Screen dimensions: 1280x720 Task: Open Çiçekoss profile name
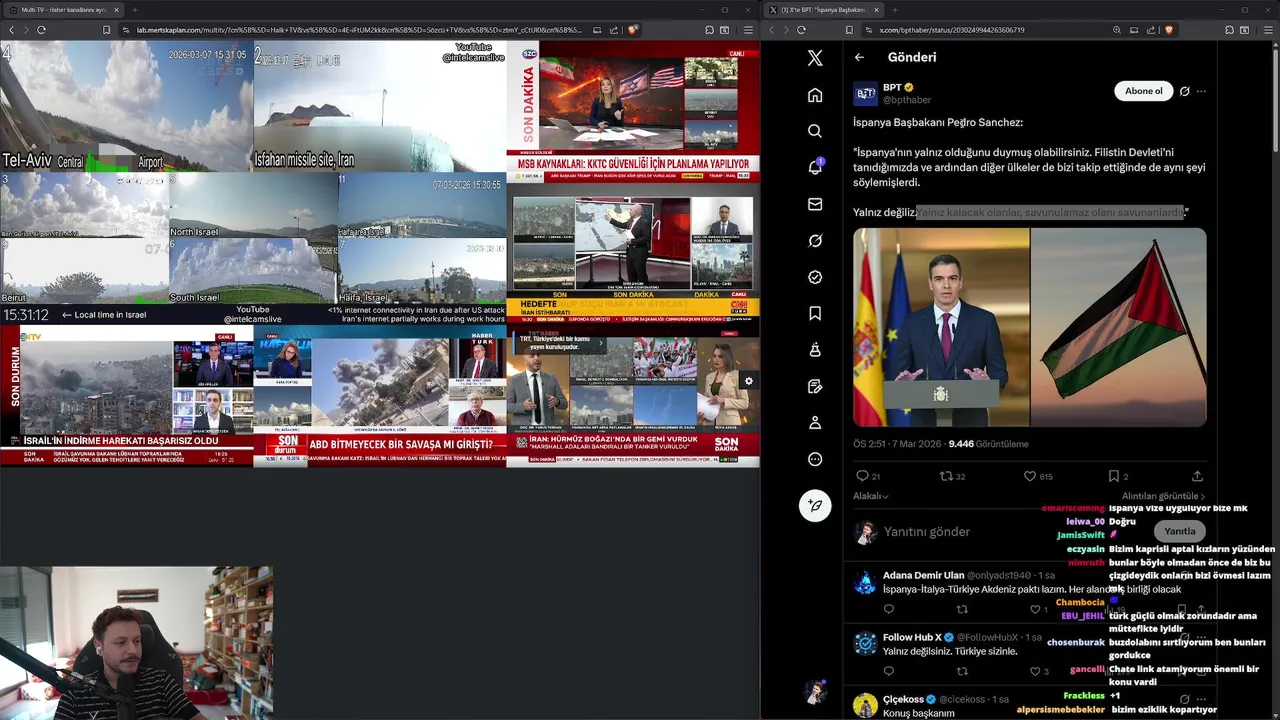coord(904,699)
